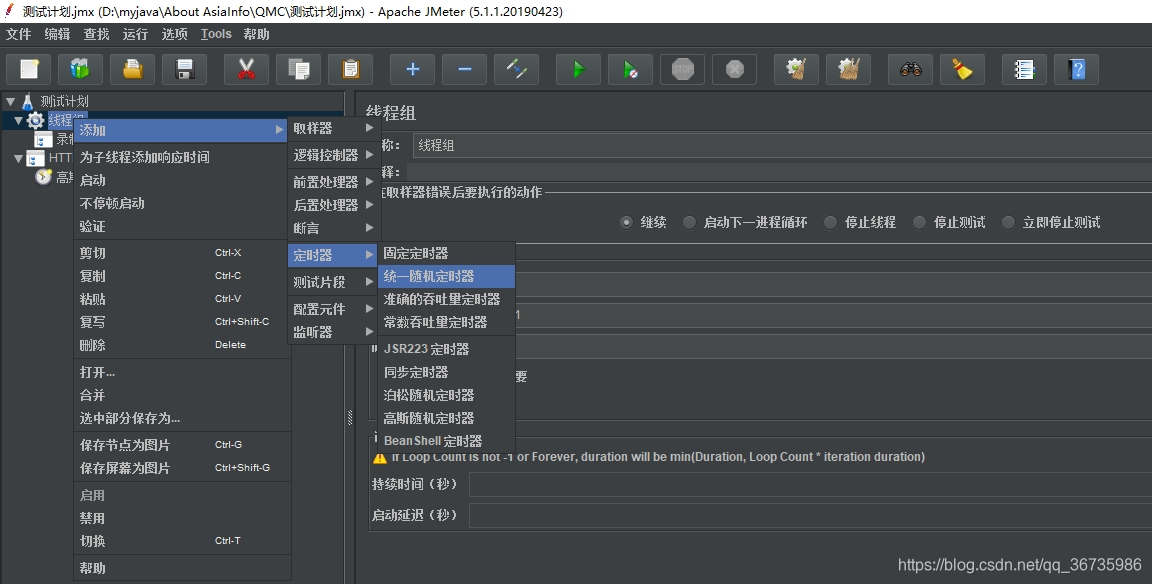Choose 高斯随机定时器 menu entry
The width and height of the screenshot is (1152, 584).
click(447, 418)
